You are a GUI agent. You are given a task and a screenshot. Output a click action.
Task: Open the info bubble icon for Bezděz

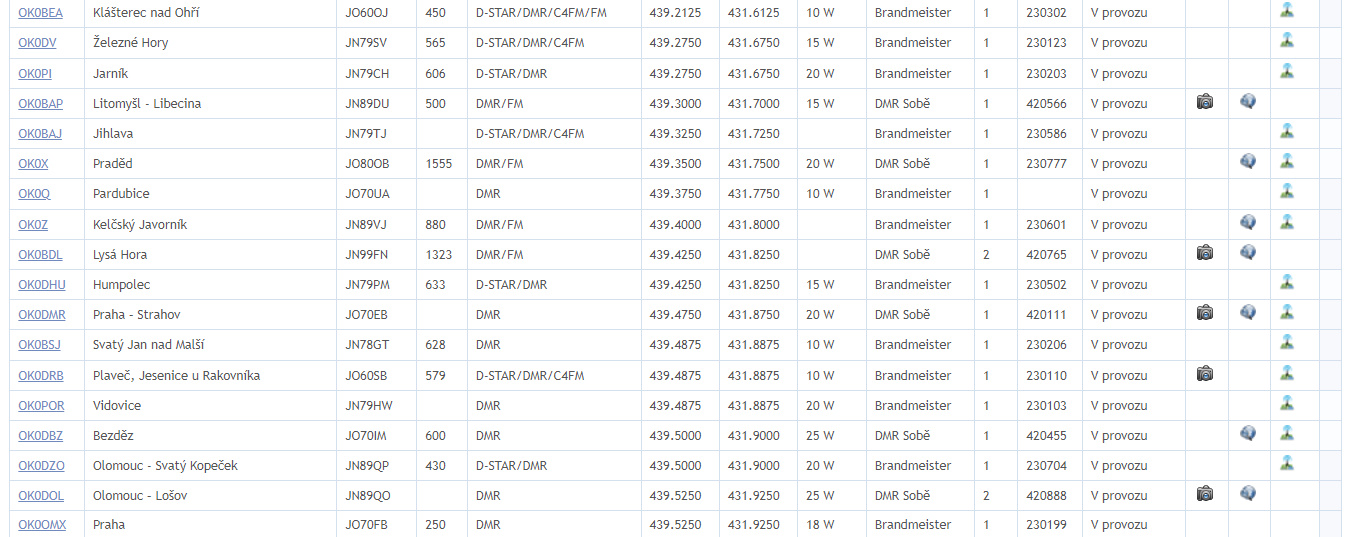(x=1248, y=434)
